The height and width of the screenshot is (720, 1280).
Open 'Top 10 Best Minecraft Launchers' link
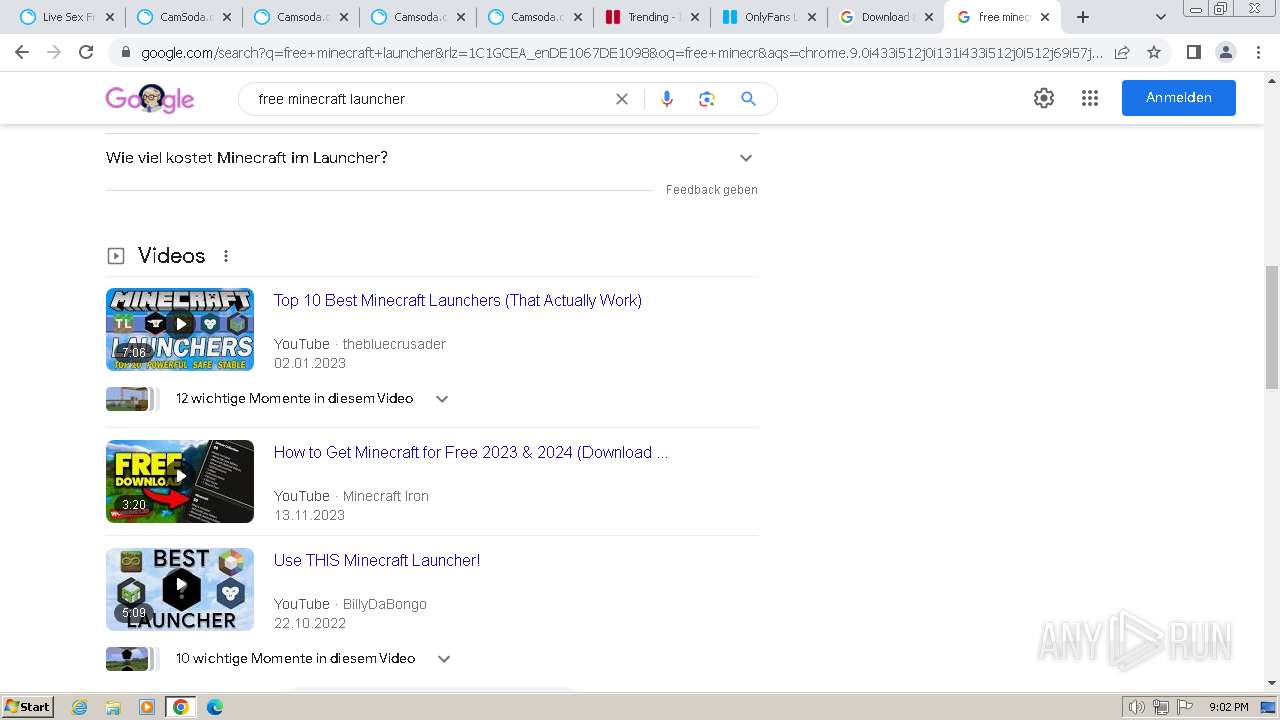(x=458, y=301)
